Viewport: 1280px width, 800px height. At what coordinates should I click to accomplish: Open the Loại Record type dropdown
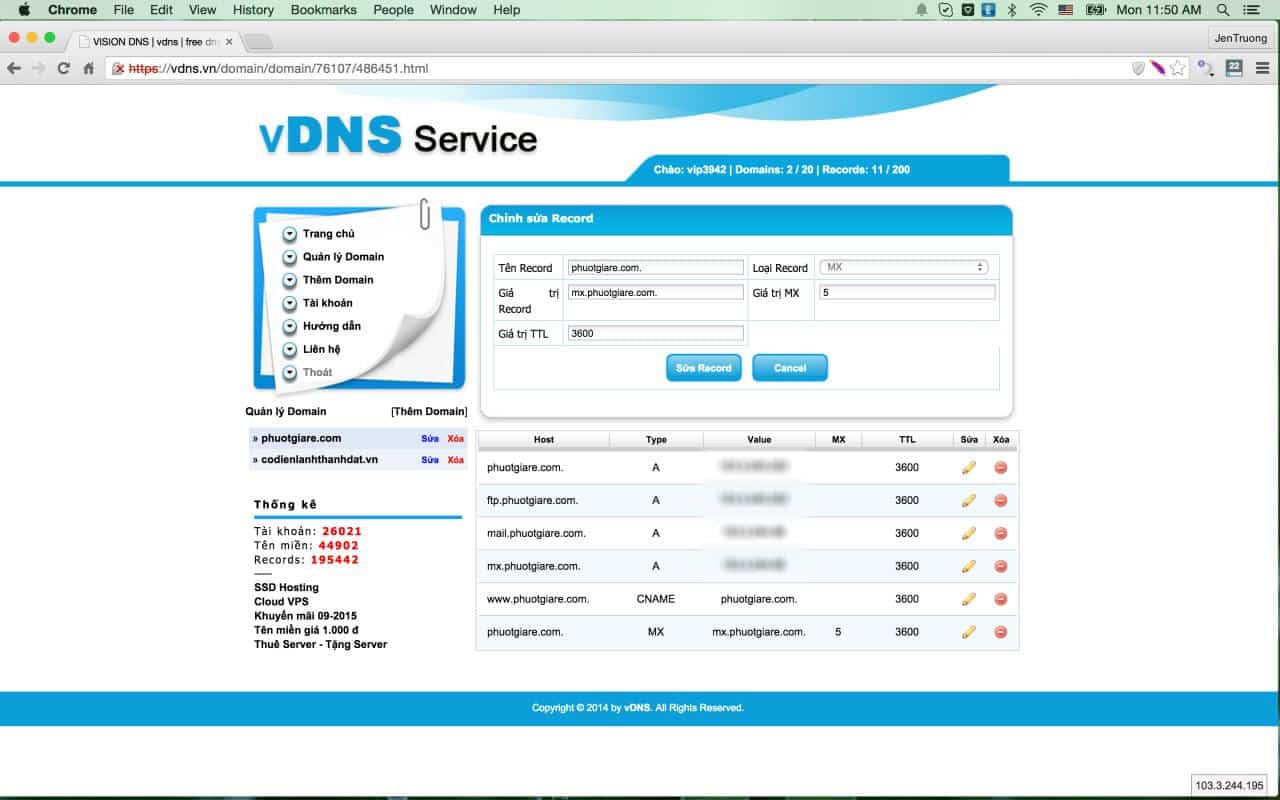coord(904,267)
